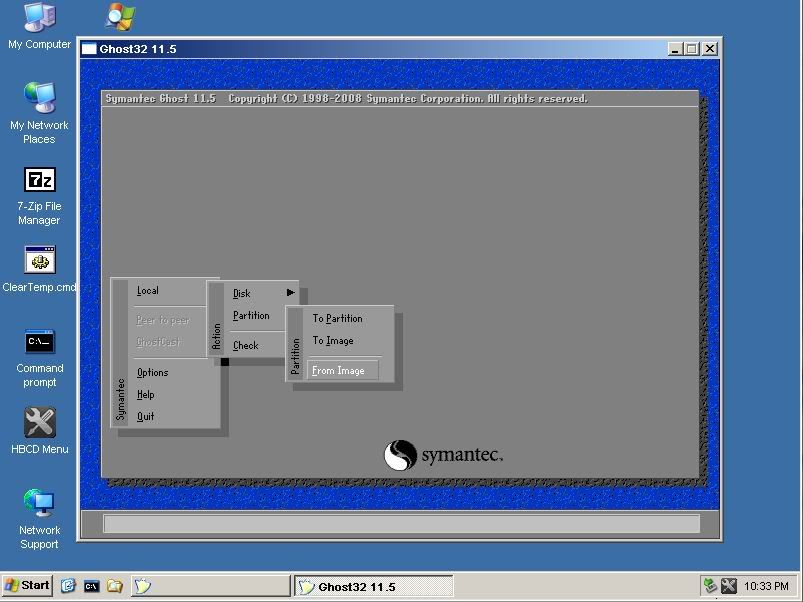Open the Start menu

pyautogui.click(x=27, y=585)
